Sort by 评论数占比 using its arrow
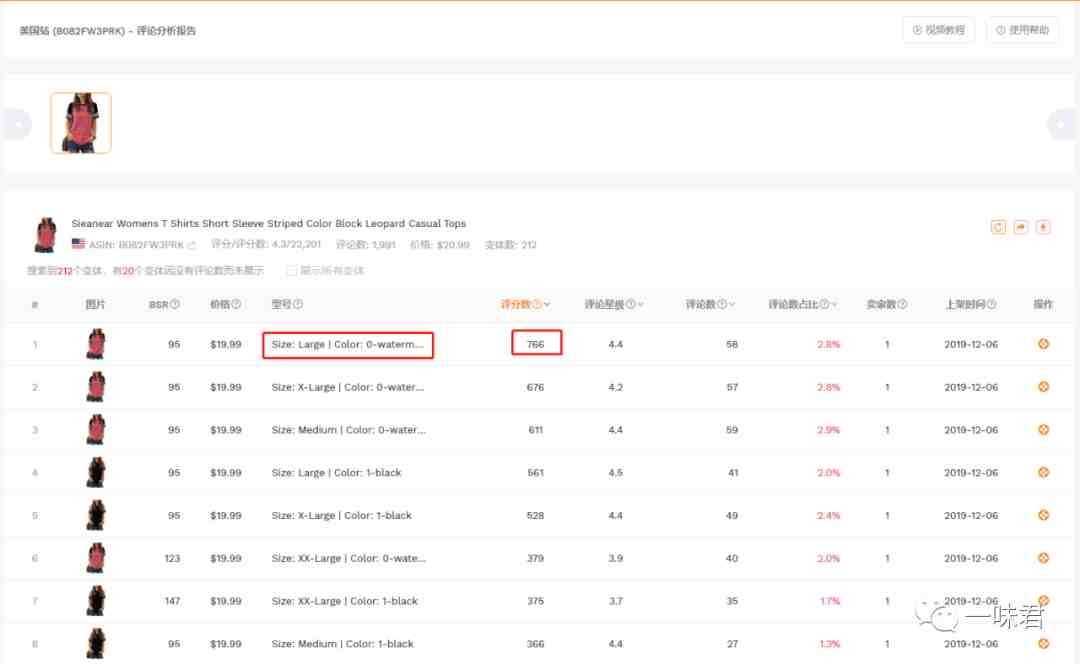 click(x=834, y=304)
